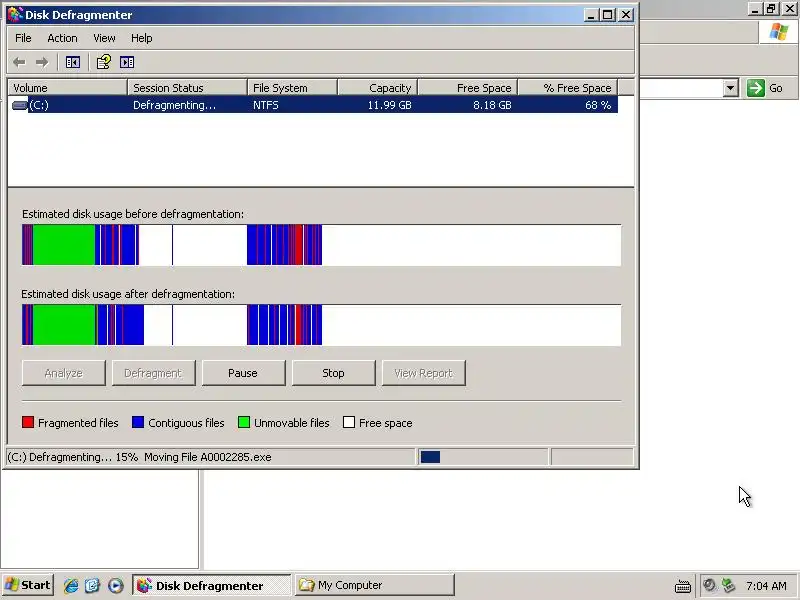Click the Windows flag logo in My Computer
800x600 pixels.
(779, 32)
